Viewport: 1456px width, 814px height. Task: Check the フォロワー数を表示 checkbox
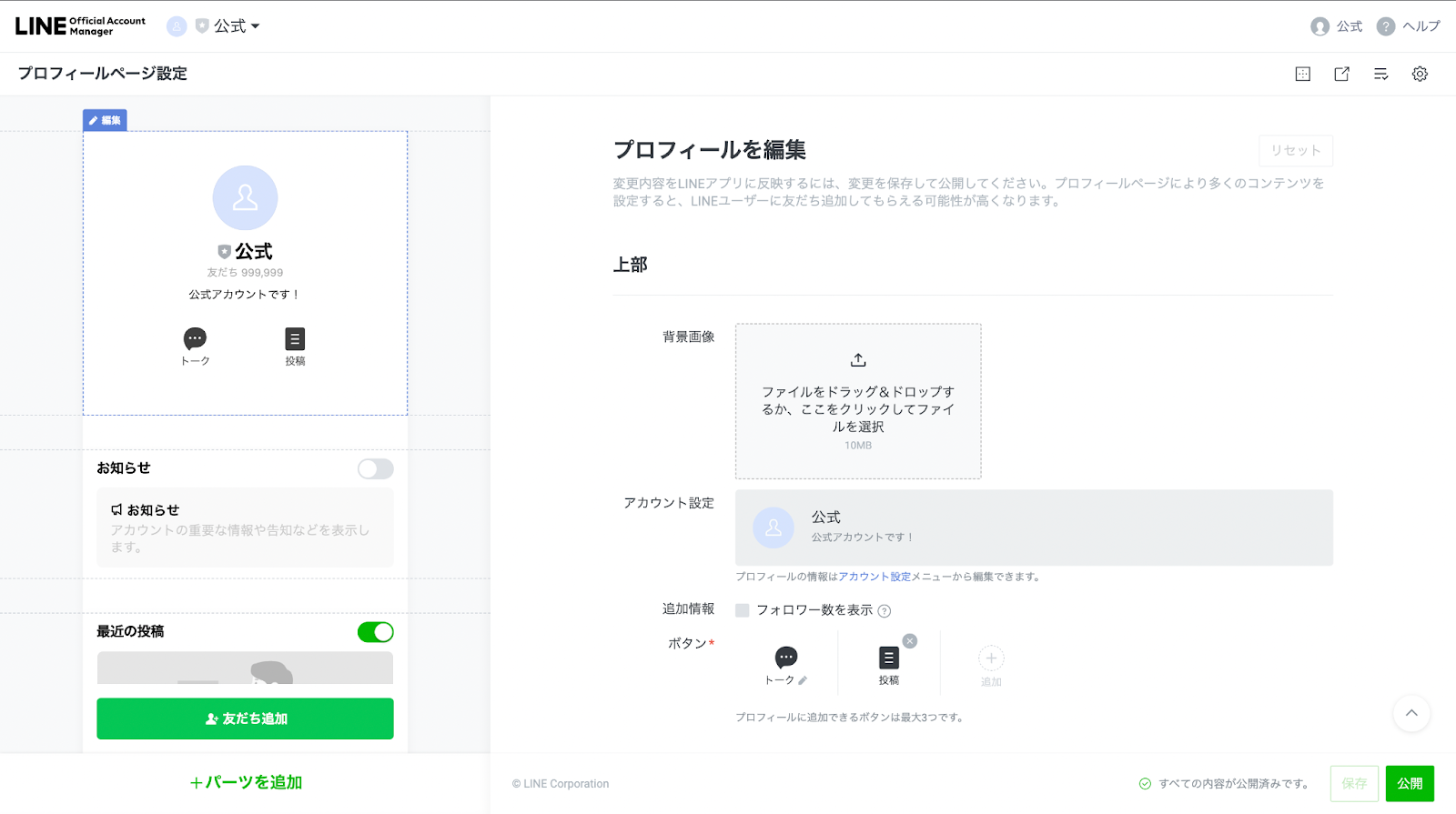pos(743,610)
